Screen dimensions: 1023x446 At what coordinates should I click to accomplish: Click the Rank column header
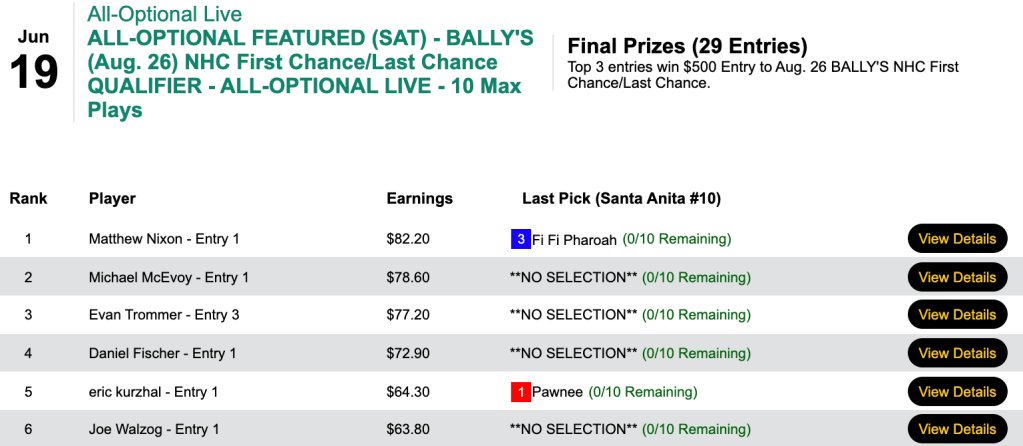click(x=29, y=199)
